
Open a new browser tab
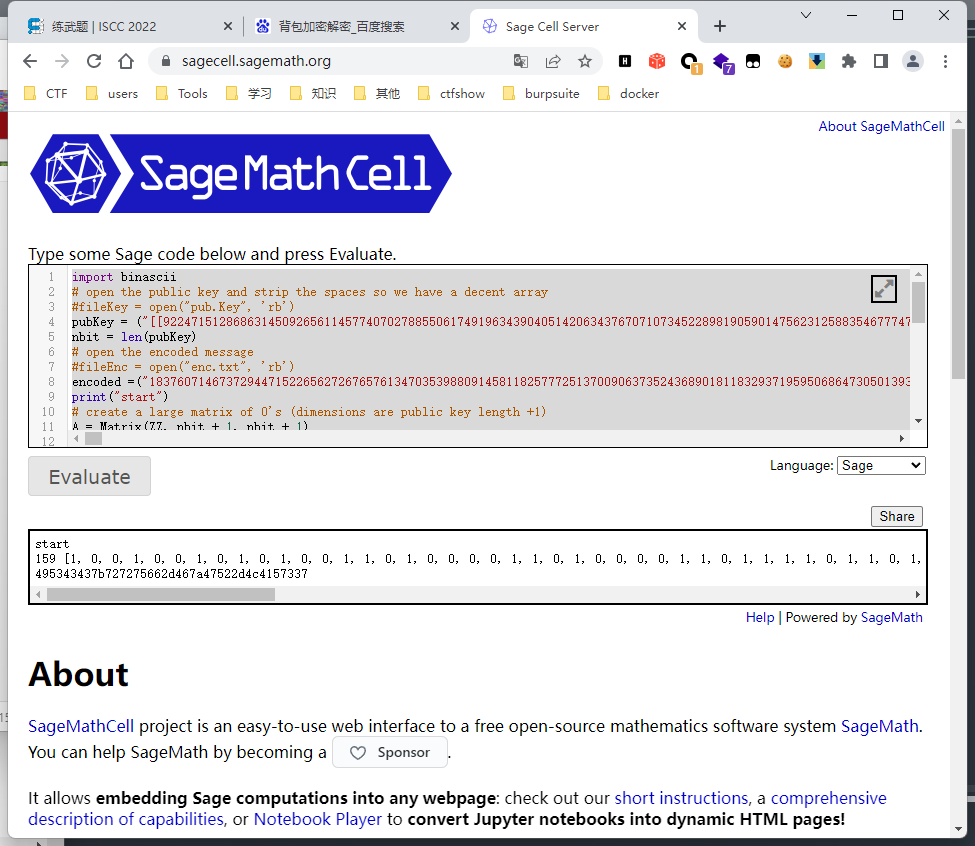pyautogui.click(x=719, y=26)
